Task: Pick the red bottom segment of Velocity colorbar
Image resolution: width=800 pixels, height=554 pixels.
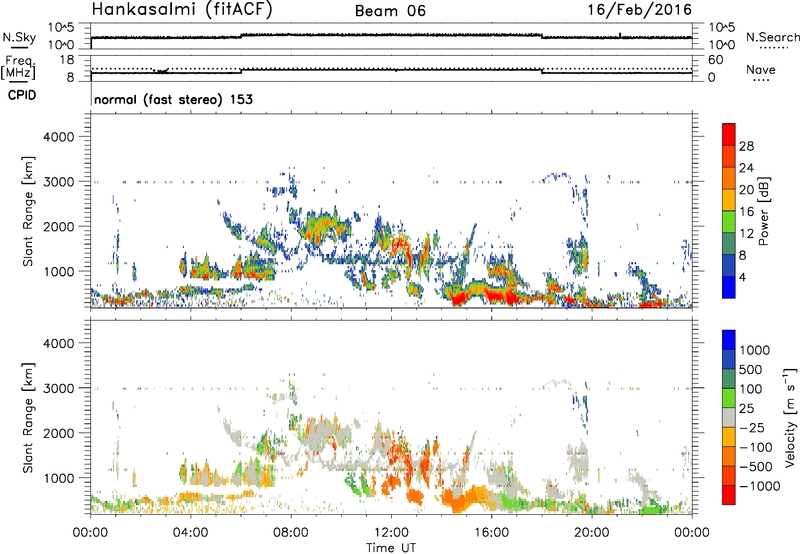Action: pos(729,495)
